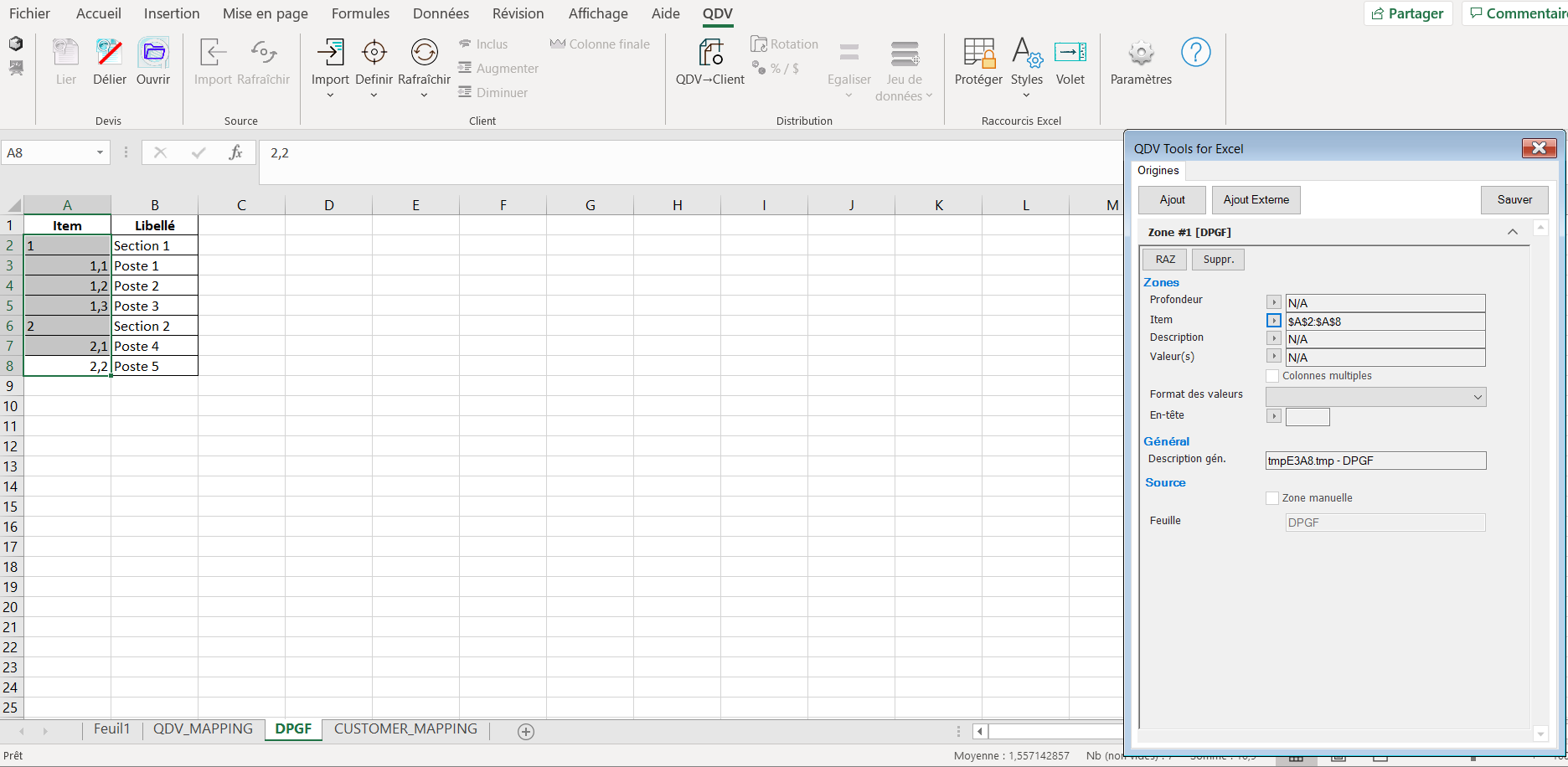Open the Fichier menu tab
This screenshot has height=767, width=1568.
[x=29, y=13]
